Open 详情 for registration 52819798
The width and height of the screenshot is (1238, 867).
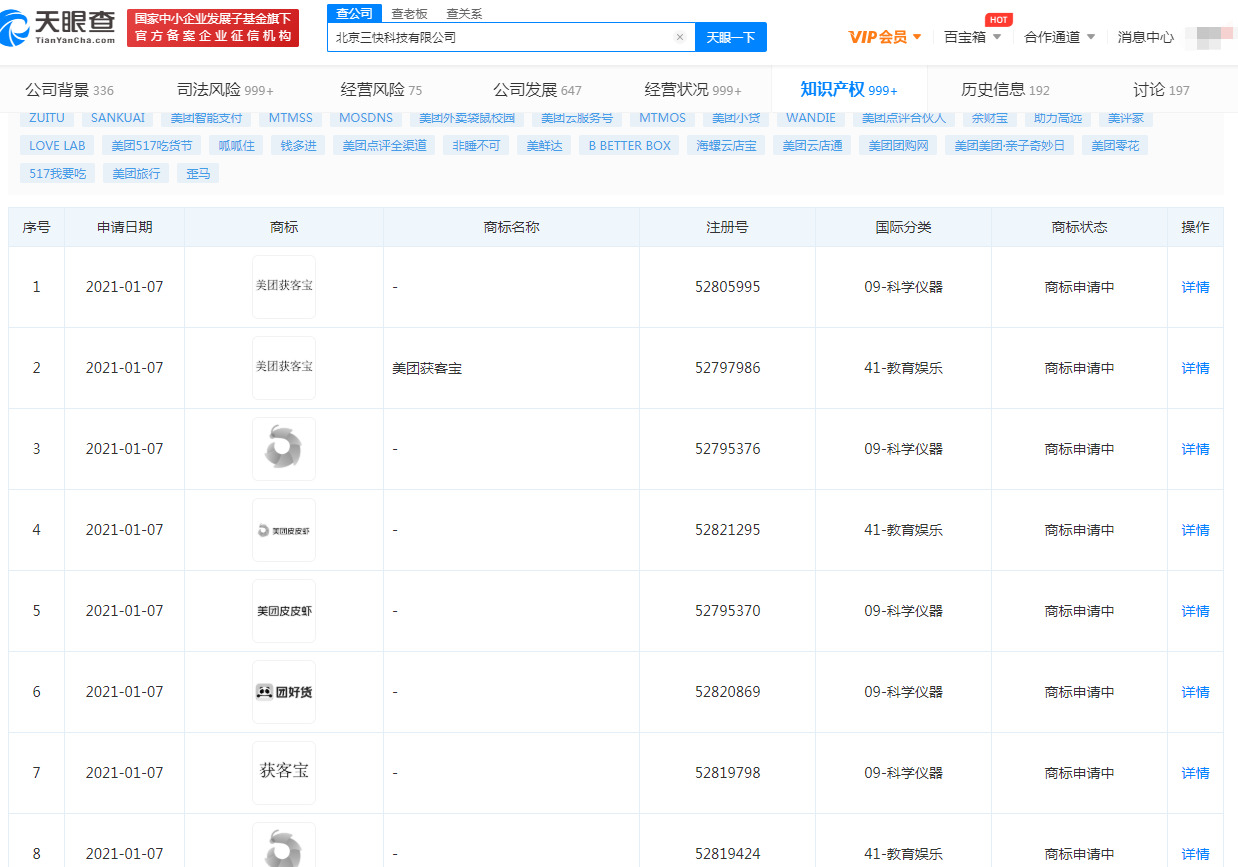point(1195,773)
